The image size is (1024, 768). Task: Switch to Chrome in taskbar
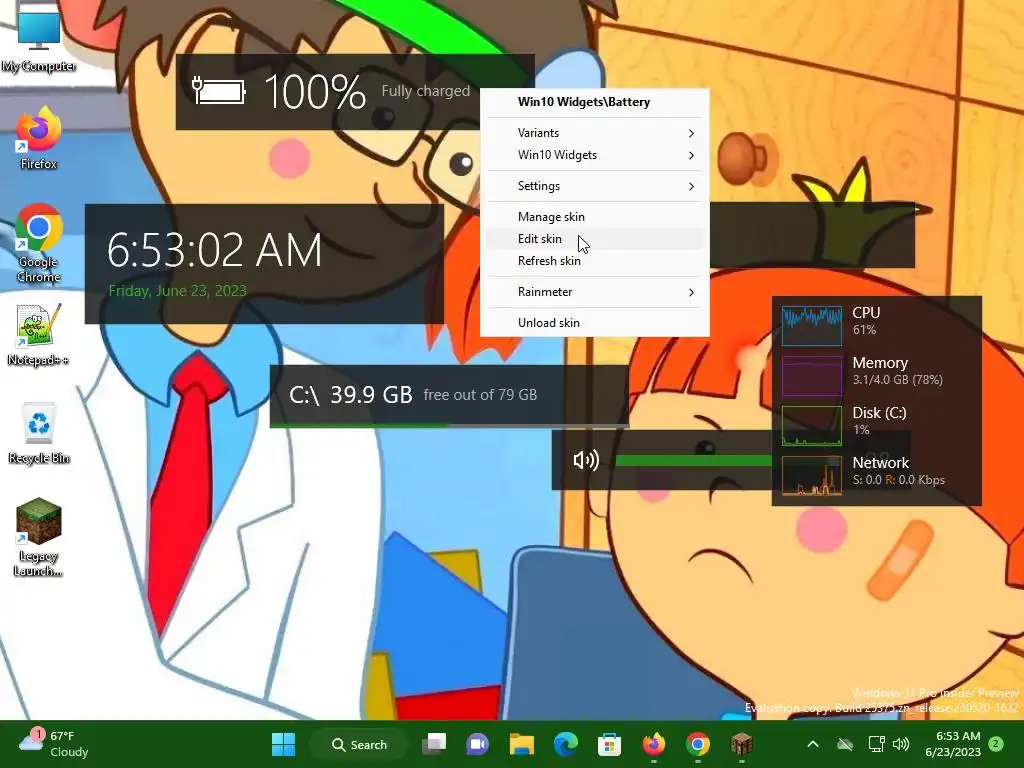click(x=697, y=744)
